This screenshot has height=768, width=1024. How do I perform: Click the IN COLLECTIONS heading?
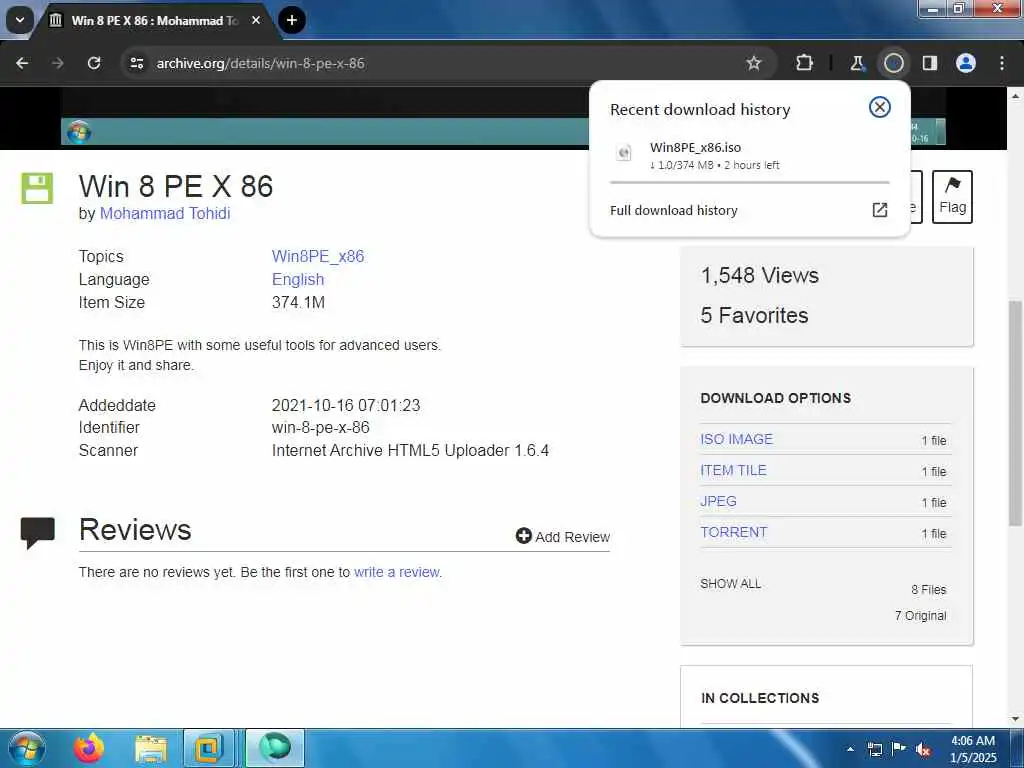760,698
